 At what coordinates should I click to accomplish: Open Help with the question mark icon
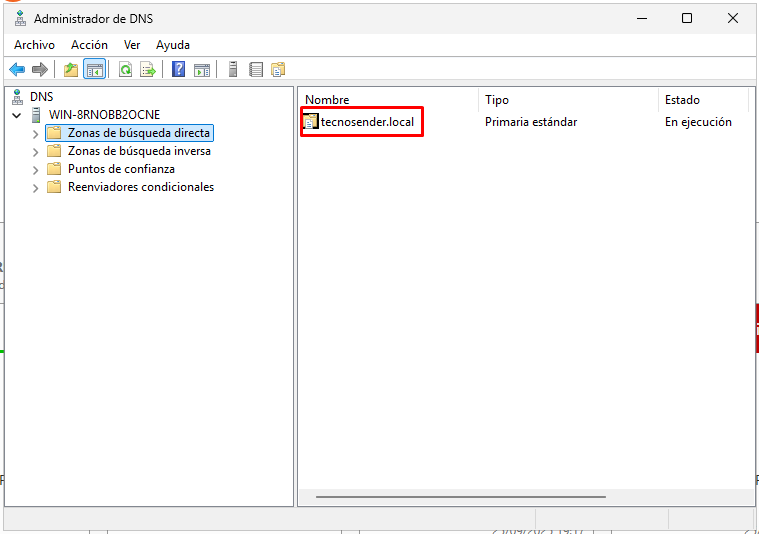[x=178, y=69]
